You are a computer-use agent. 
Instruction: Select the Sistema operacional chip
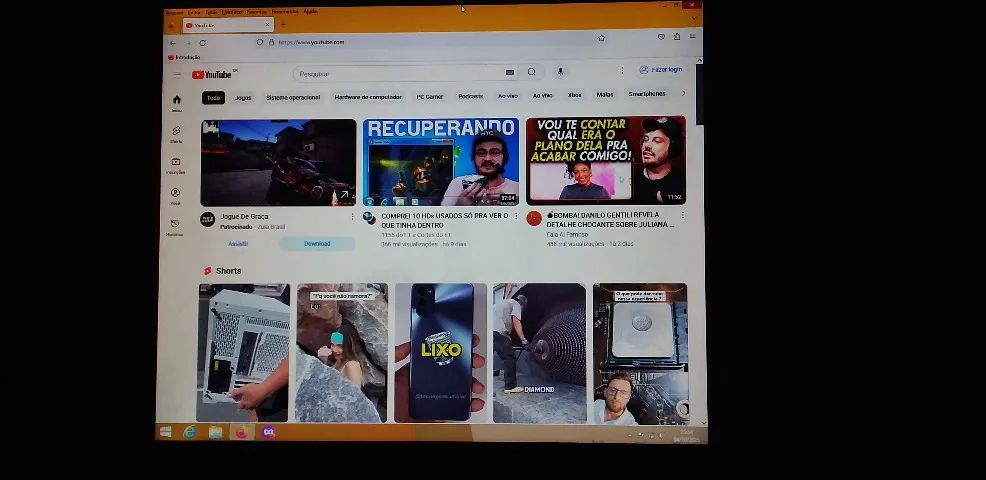293,98
